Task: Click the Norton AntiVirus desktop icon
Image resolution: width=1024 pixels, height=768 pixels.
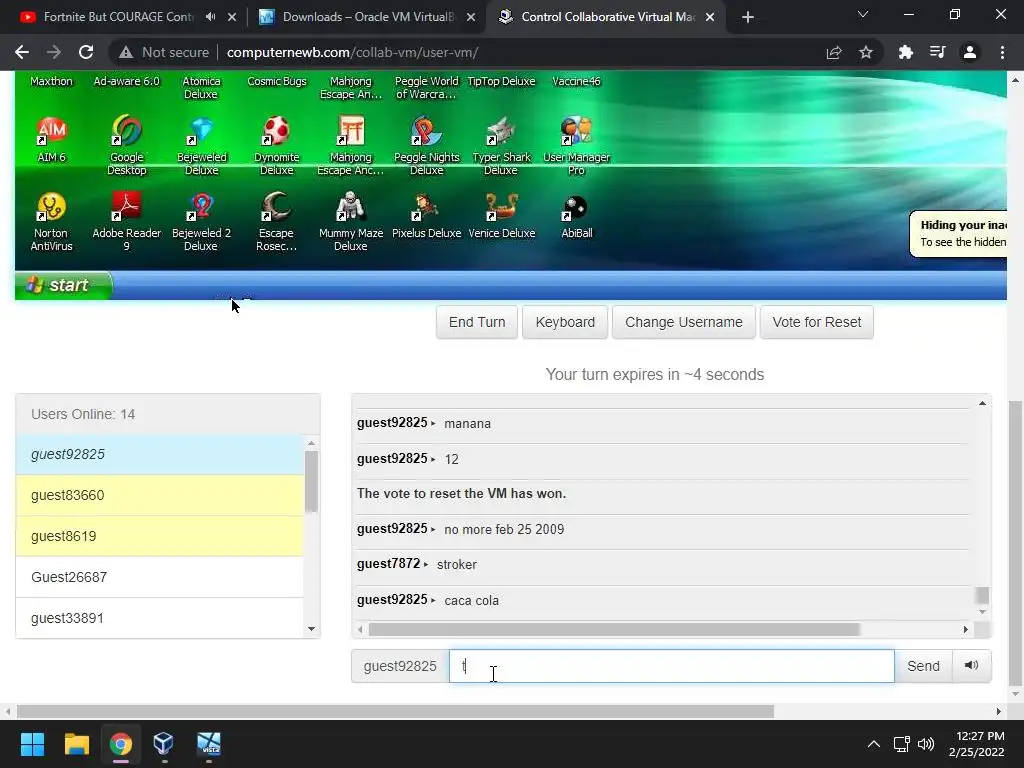Action: pos(51,221)
